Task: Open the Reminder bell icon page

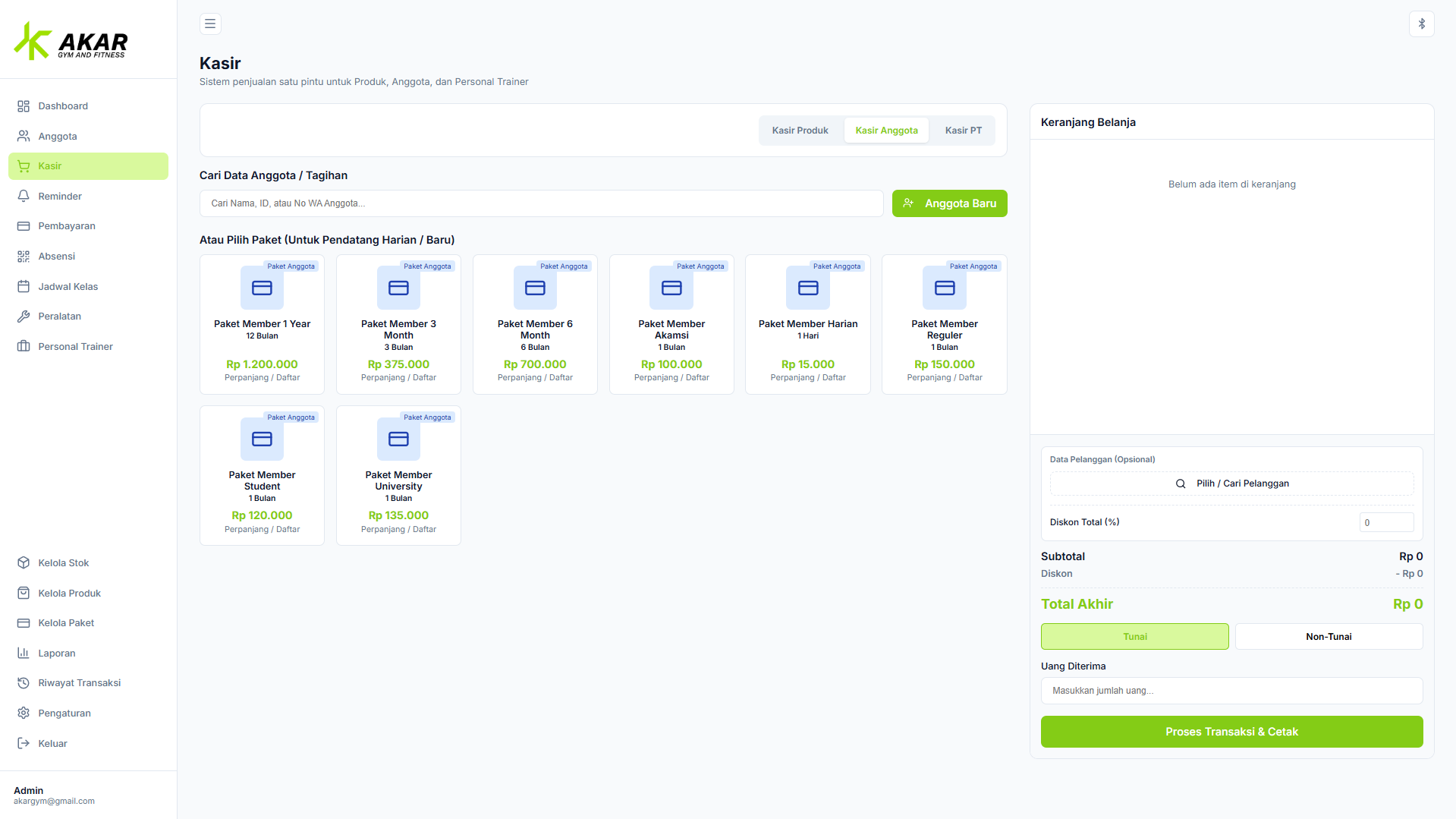Action: coord(24,196)
